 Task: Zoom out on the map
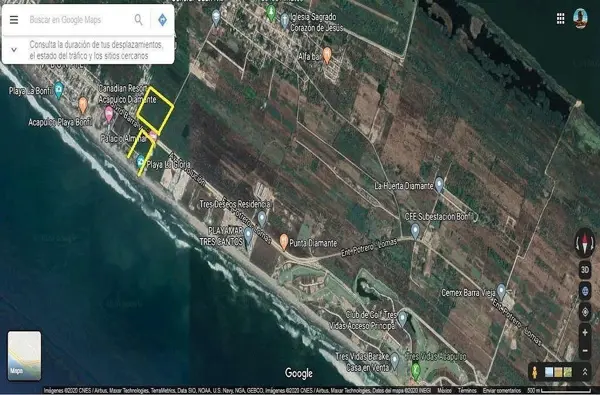click(x=585, y=350)
